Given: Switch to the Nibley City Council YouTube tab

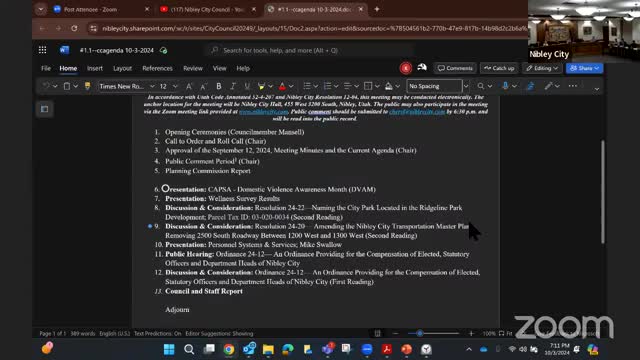Looking at the screenshot, I should [207, 9].
